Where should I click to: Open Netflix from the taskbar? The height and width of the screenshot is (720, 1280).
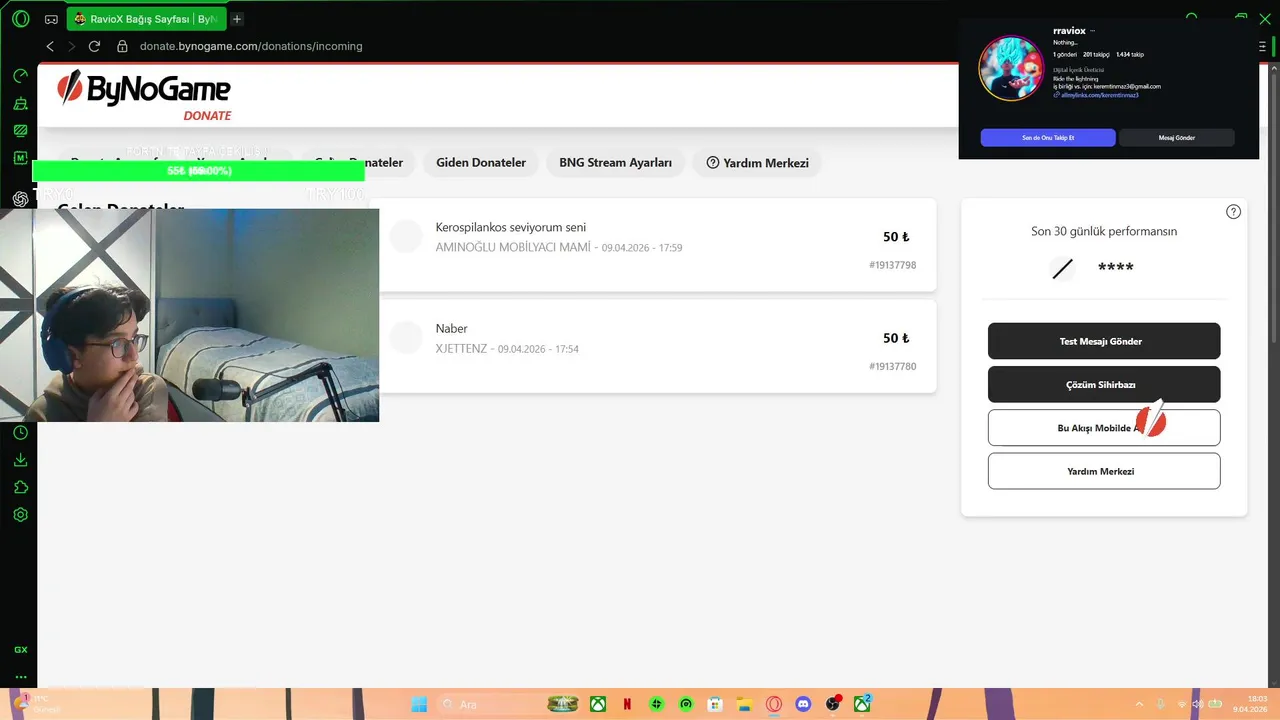pos(627,704)
